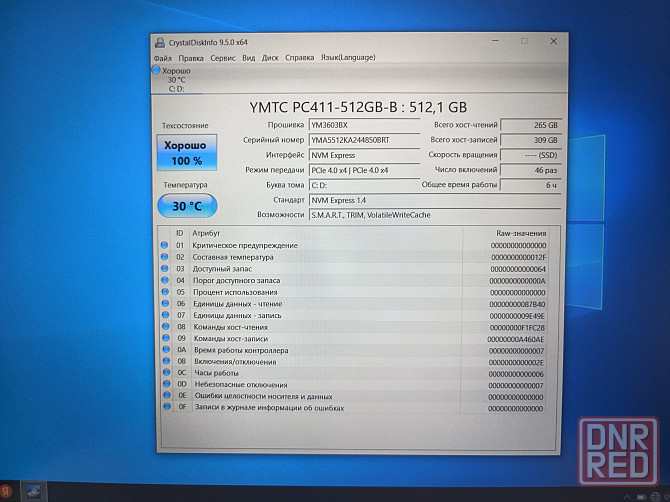Click the blue status circle in the disk tab
Viewport: 670px width, 502px height.
click(x=156, y=70)
